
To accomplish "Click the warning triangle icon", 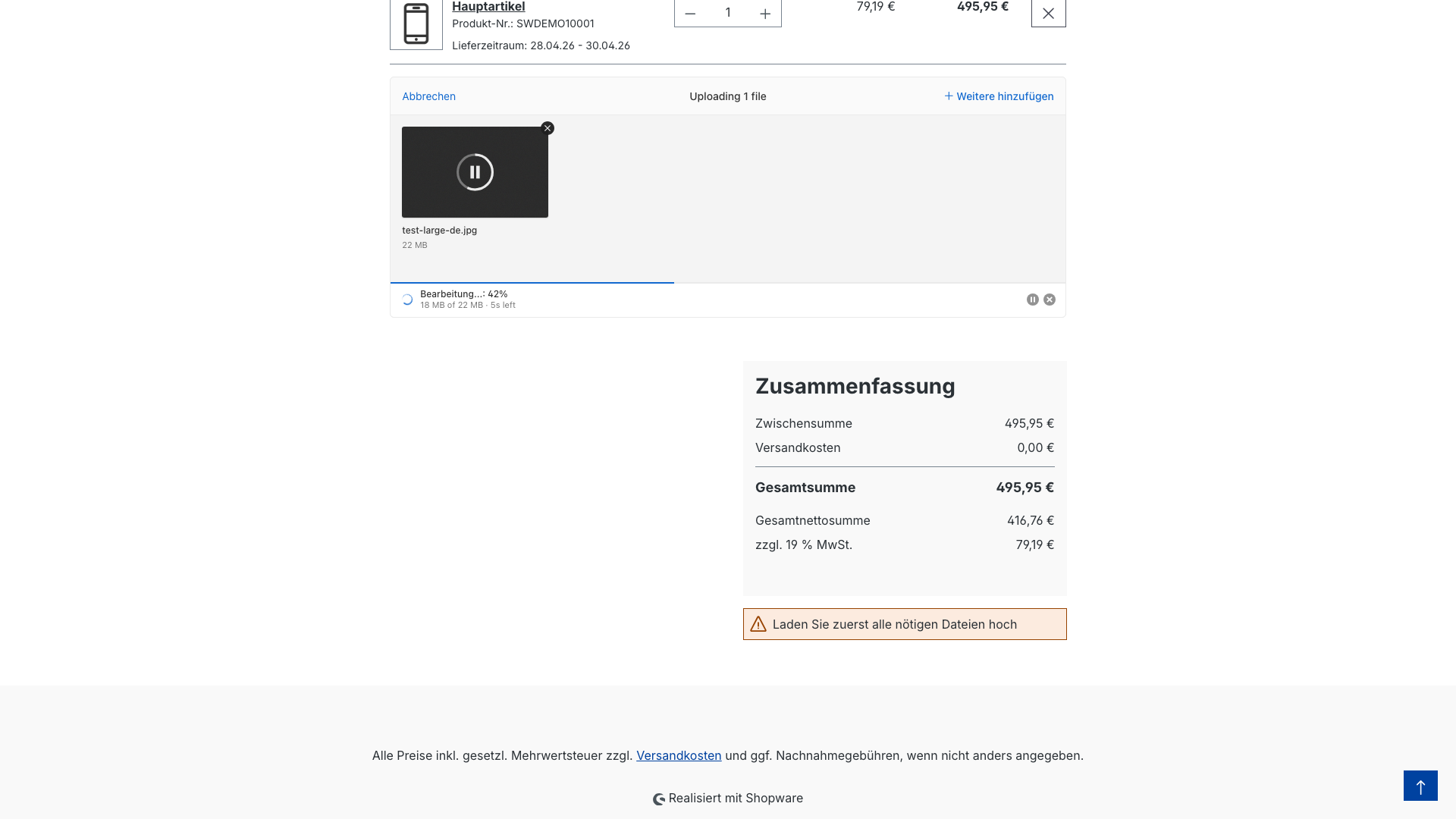I will point(758,624).
